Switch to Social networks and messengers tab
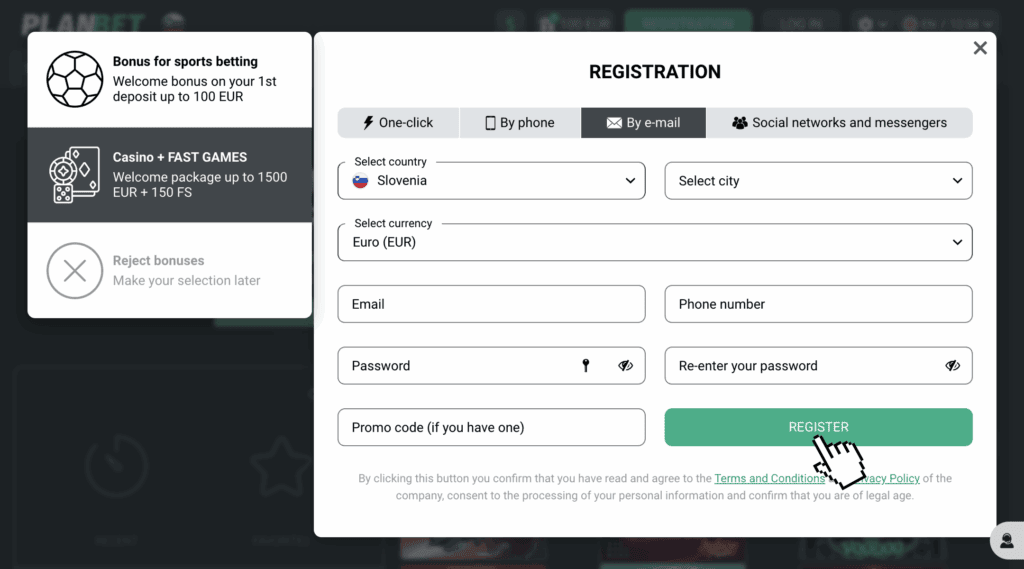The width and height of the screenshot is (1024, 569). tap(839, 123)
